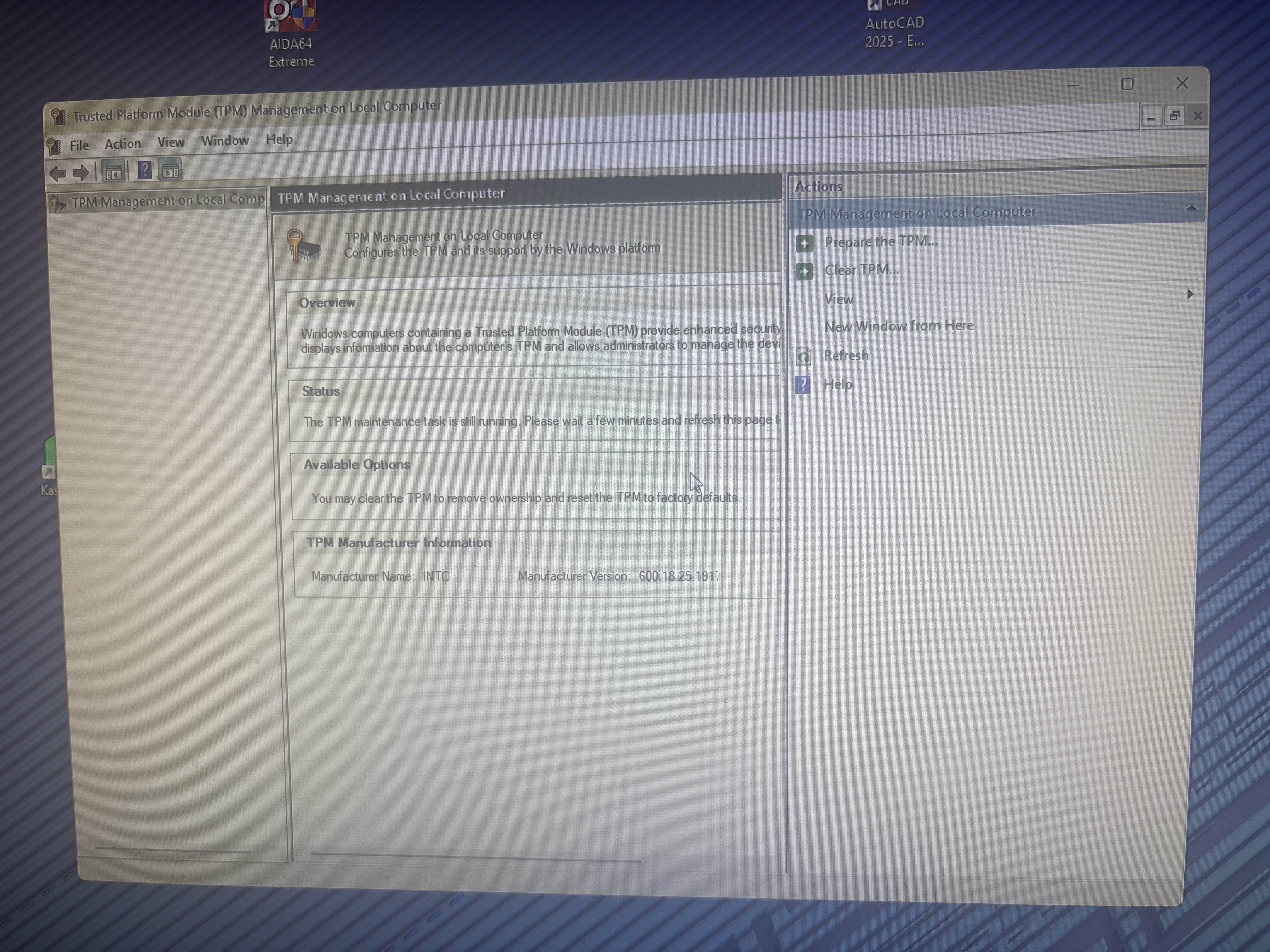Image resolution: width=1270 pixels, height=952 pixels.
Task: Open the Help menu in the menu bar
Action: coord(279,139)
